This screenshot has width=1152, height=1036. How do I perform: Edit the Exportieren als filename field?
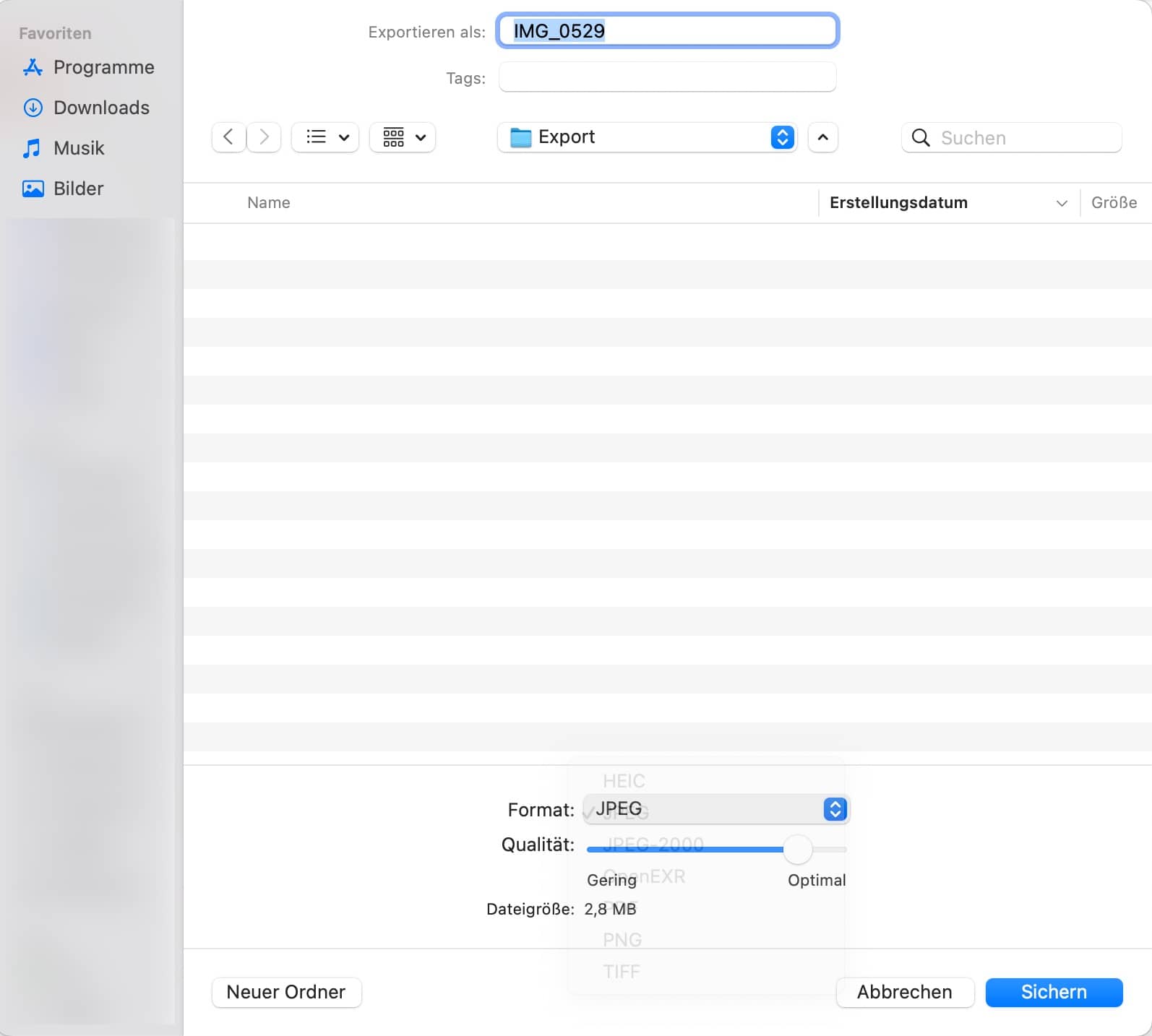coord(668,31)
